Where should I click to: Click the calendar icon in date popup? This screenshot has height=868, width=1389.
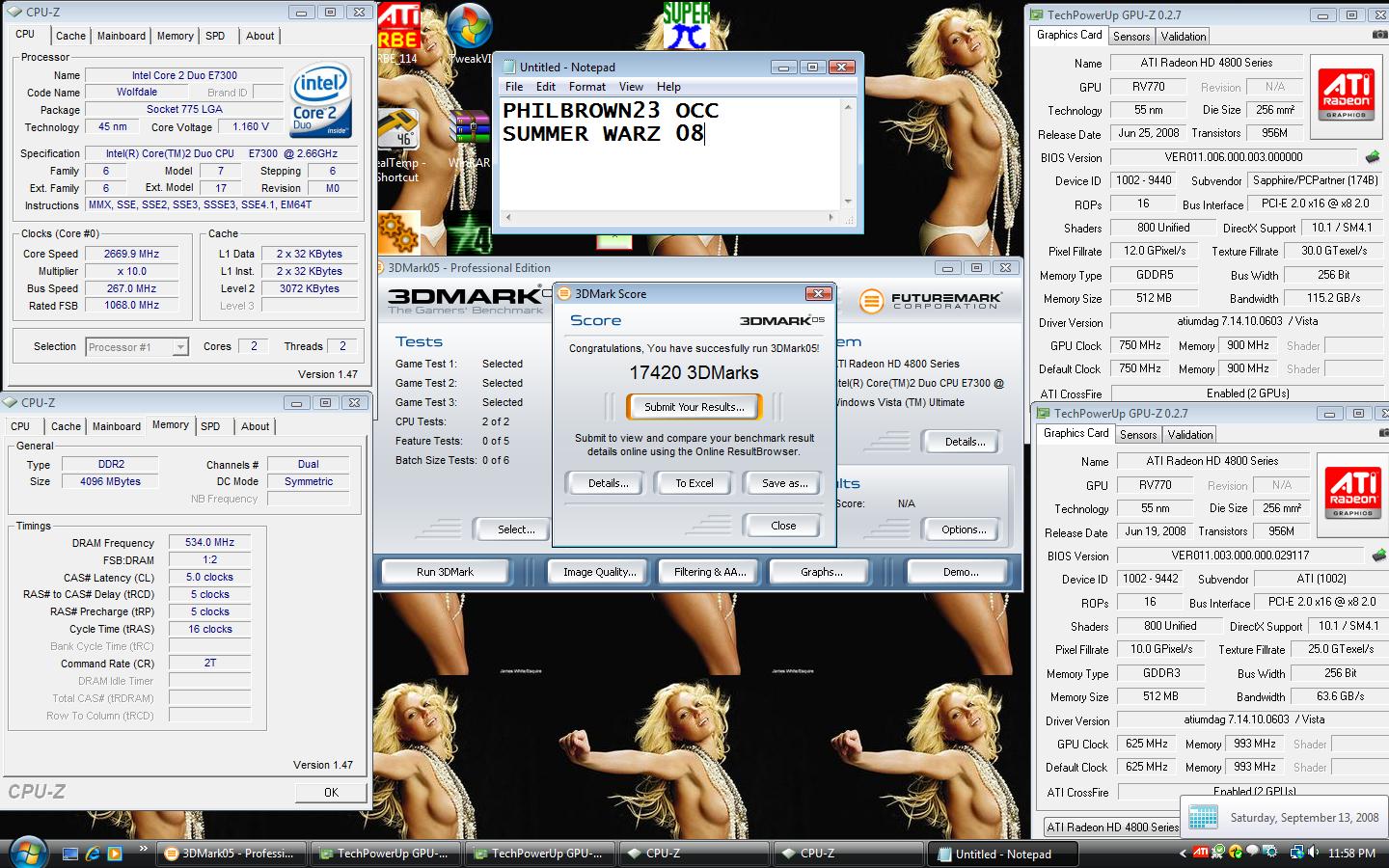(1203, 817)
